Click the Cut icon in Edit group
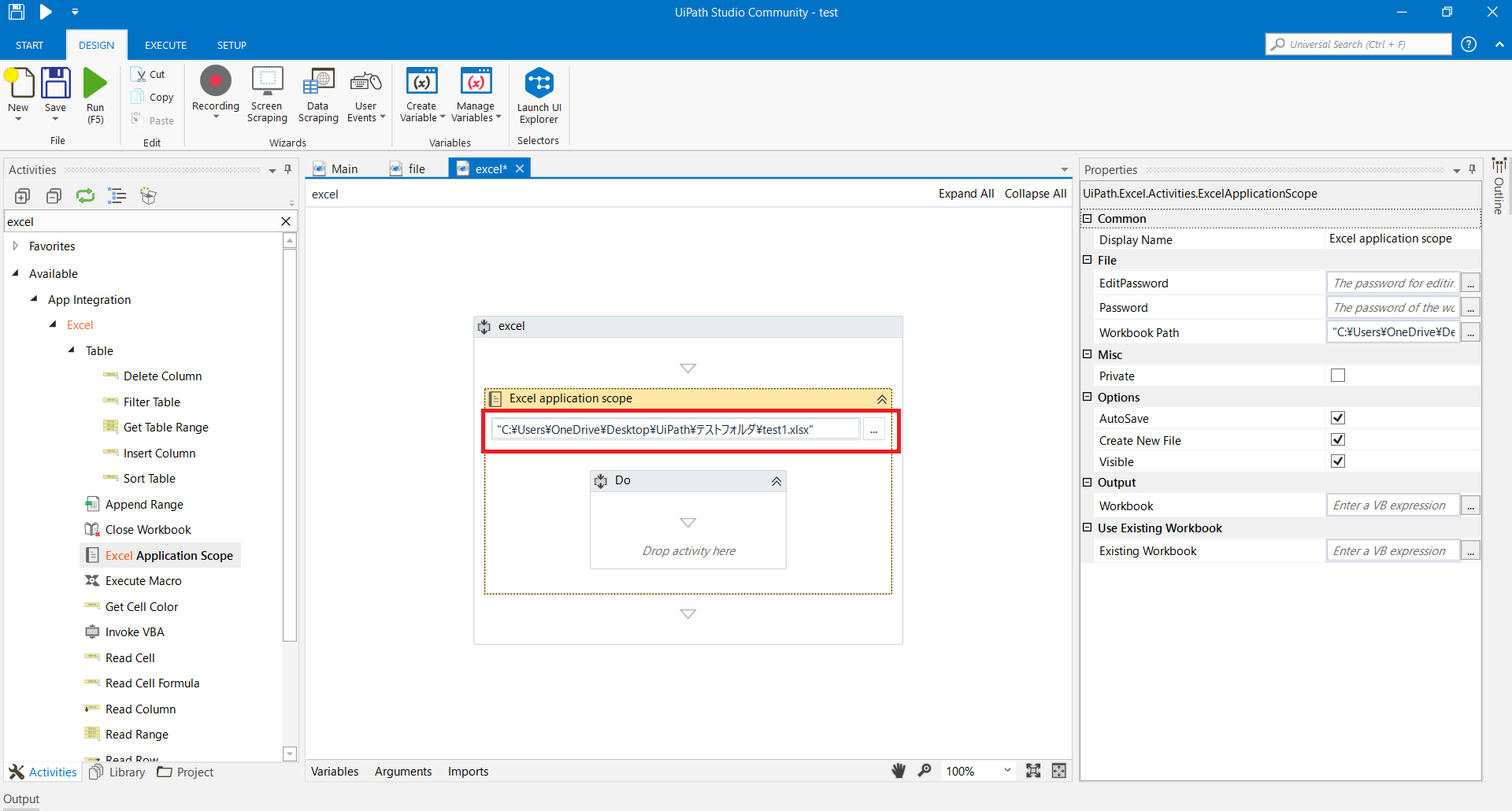The height and width of the screenshot is (811, 1512). [140, 74]
